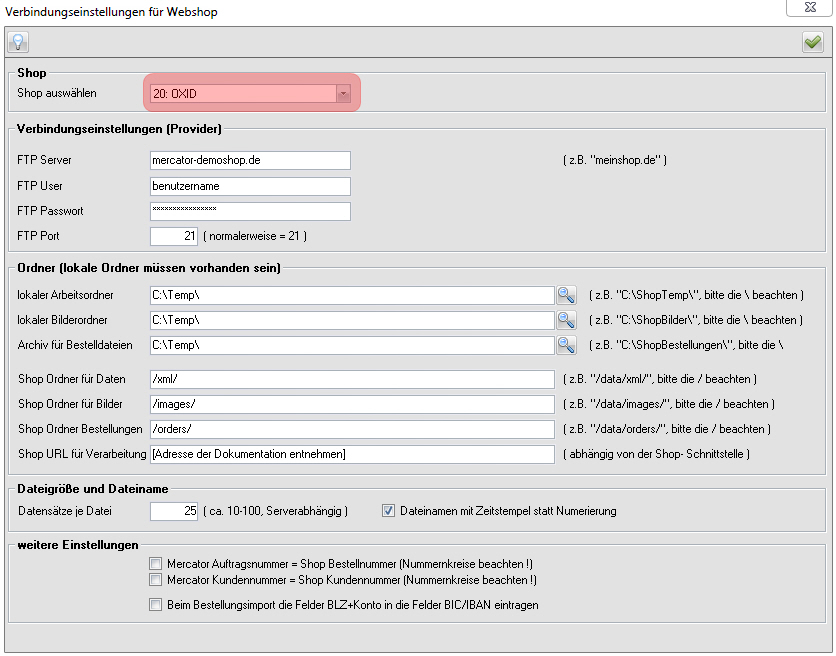Image resolution: width=836 pixels, height=656 pixels.
Task: Enable Mercator Auftragsnummer = Shop Bestellnummer
Action: [155, 563]
